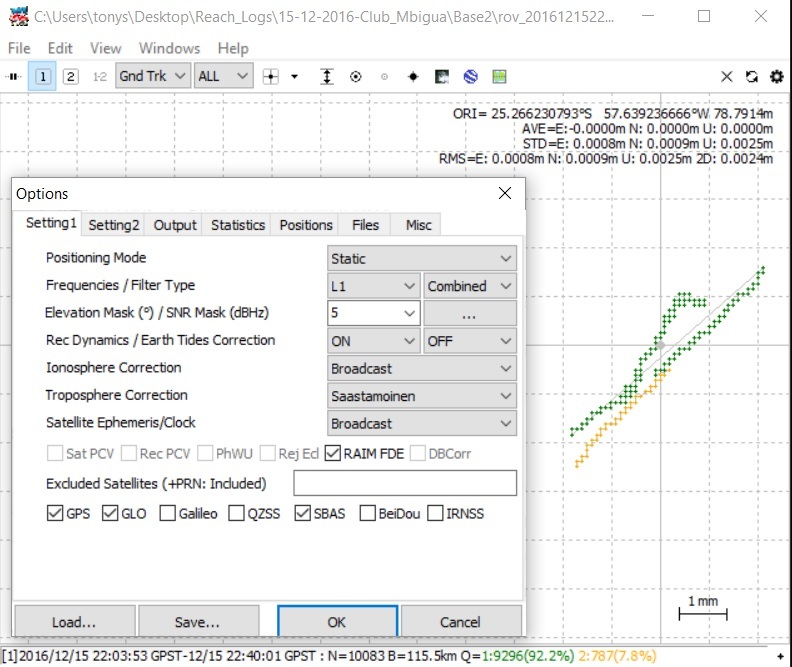Click the greyed small circle toolbar icon
The image size is (792, 667).
click(x=384, y=77)
